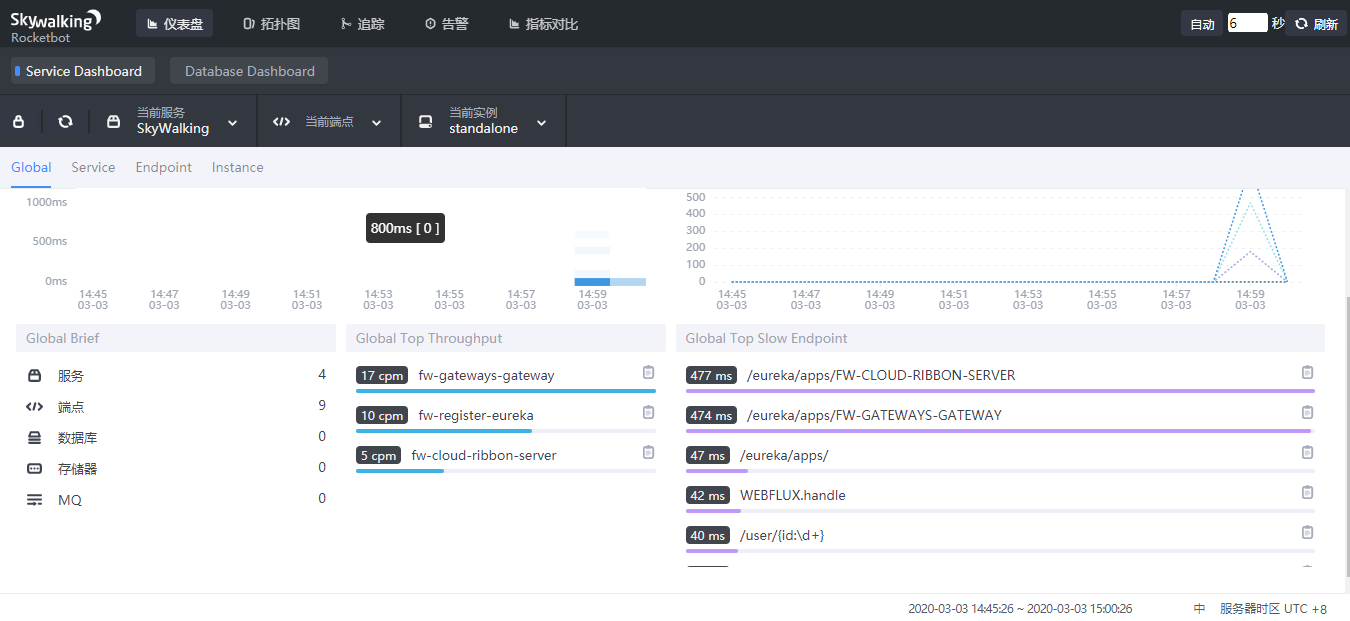The width and height of the screenshot is (1350, 621).
Task: Click the reload icon beside the lock
Action: click(65, 122)
